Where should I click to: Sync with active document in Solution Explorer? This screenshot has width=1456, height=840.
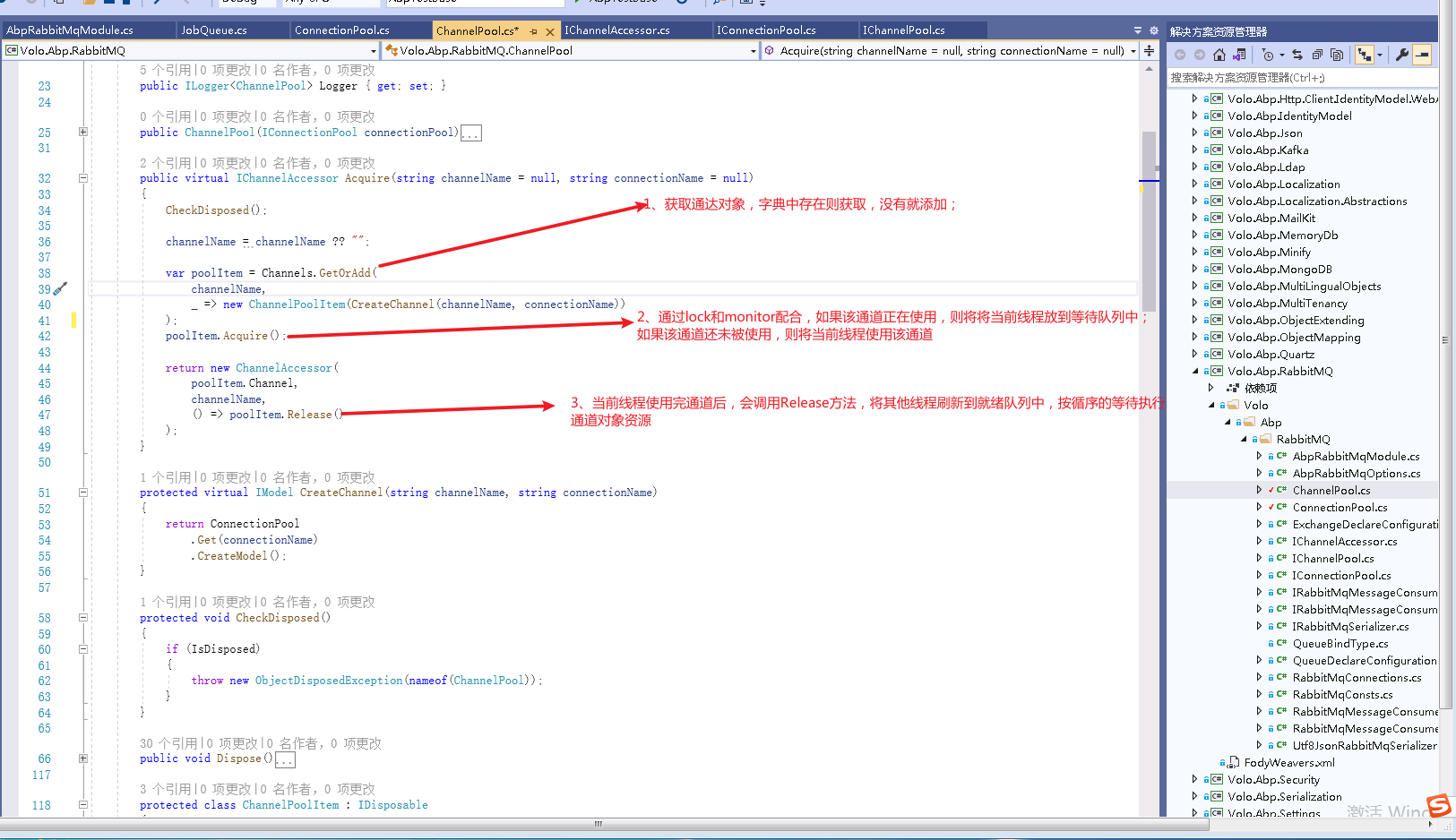click(x=1297, y=55)
